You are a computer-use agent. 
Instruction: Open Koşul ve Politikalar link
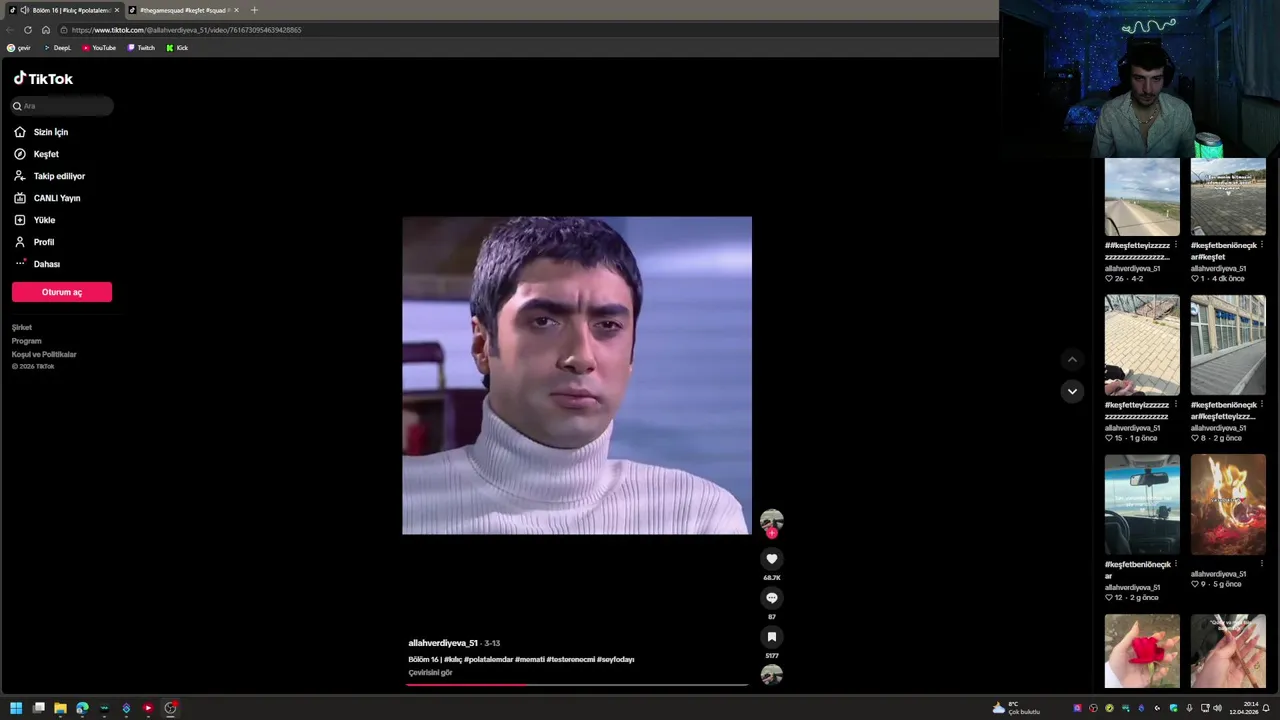click(x=44, y=354)
